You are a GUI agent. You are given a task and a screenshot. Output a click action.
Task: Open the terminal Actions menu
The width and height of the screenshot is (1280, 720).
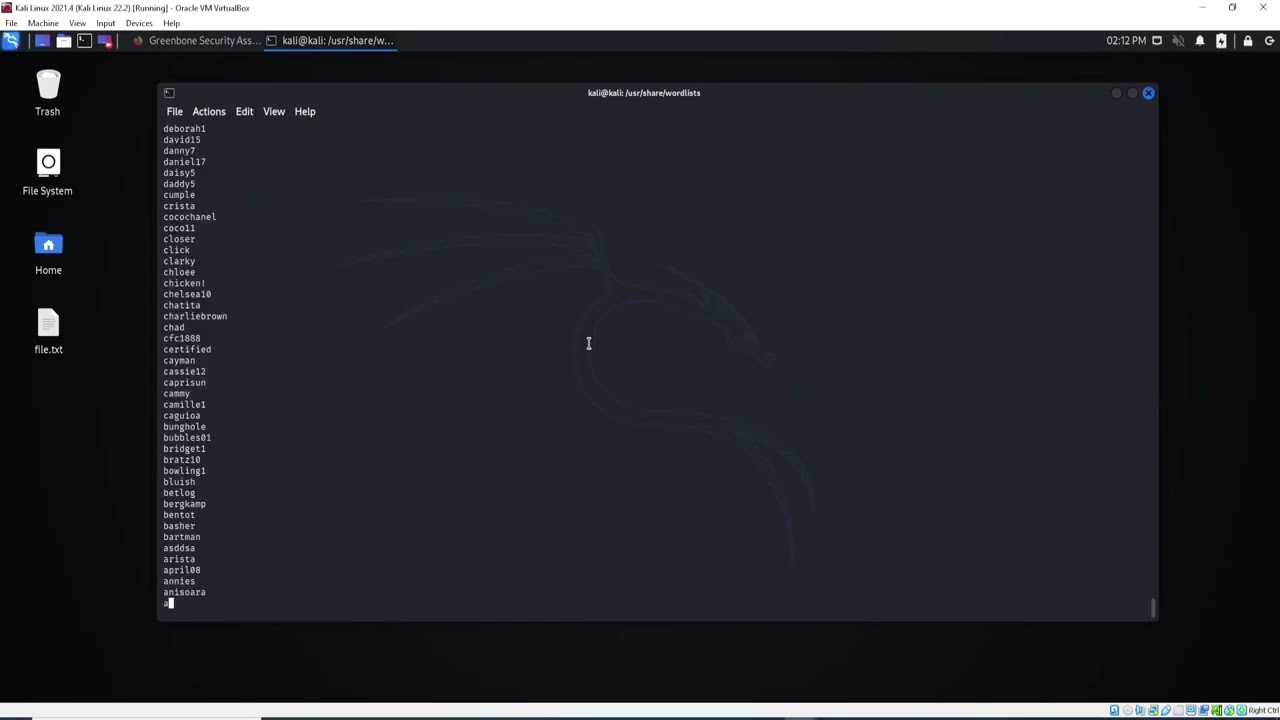click(x=209, y=111)
